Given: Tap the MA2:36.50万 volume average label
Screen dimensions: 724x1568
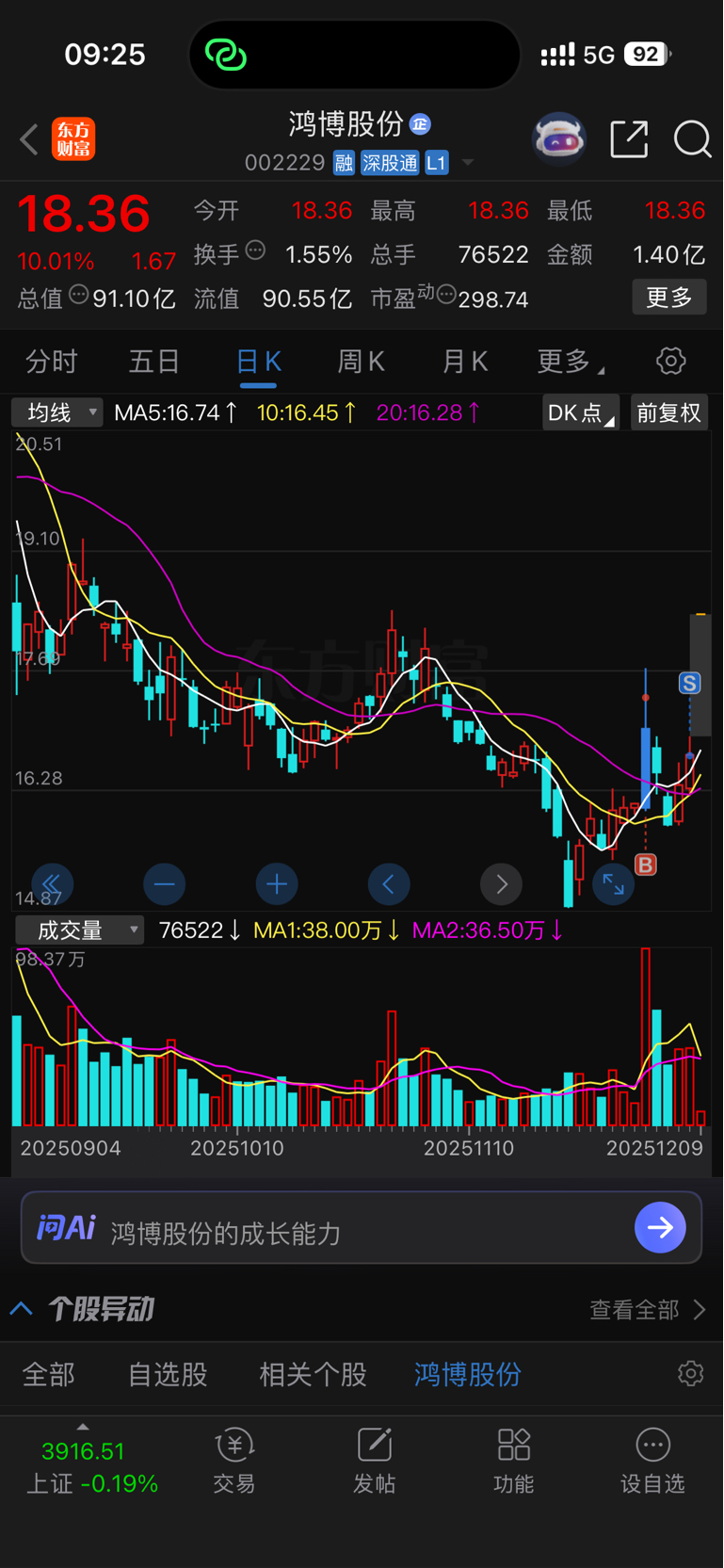Looking at the screenshot, I should pyautogui.click(x=488, y=930).
